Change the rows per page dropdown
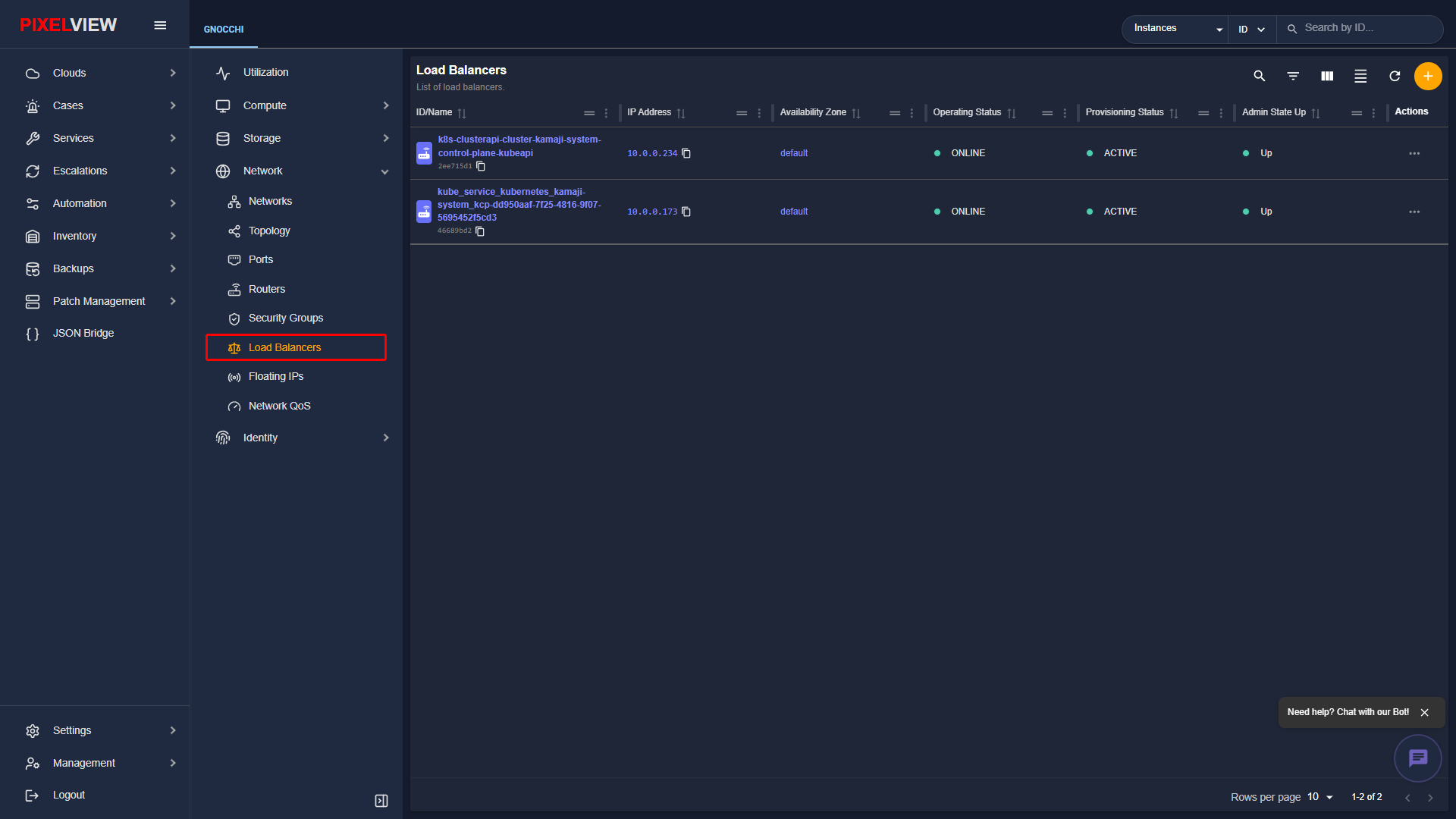This screenshot has width=1456, height=819. click(x=1320, y=797)
